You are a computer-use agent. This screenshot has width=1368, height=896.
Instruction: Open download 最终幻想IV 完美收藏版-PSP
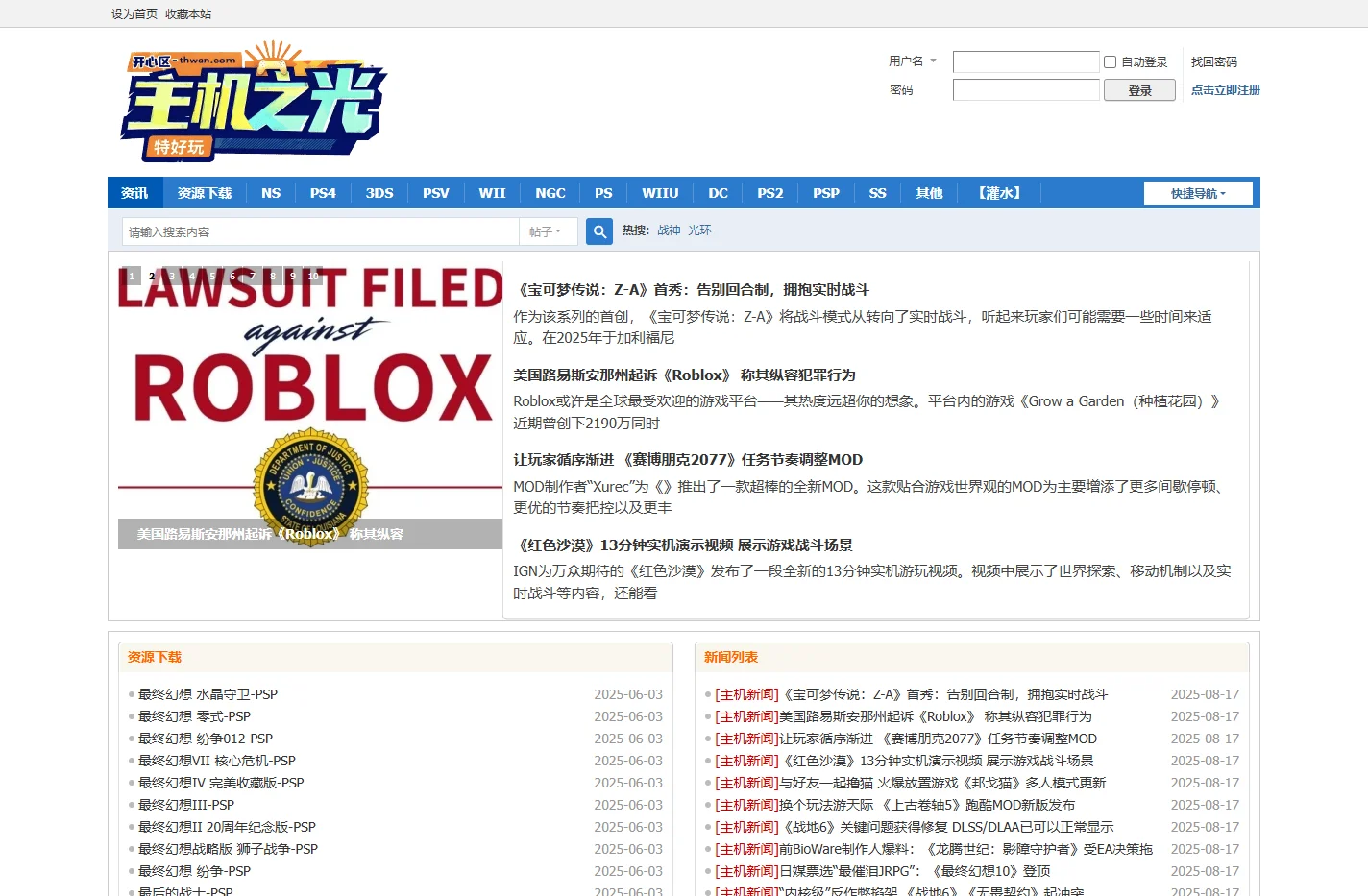click(x=221, y=783)
